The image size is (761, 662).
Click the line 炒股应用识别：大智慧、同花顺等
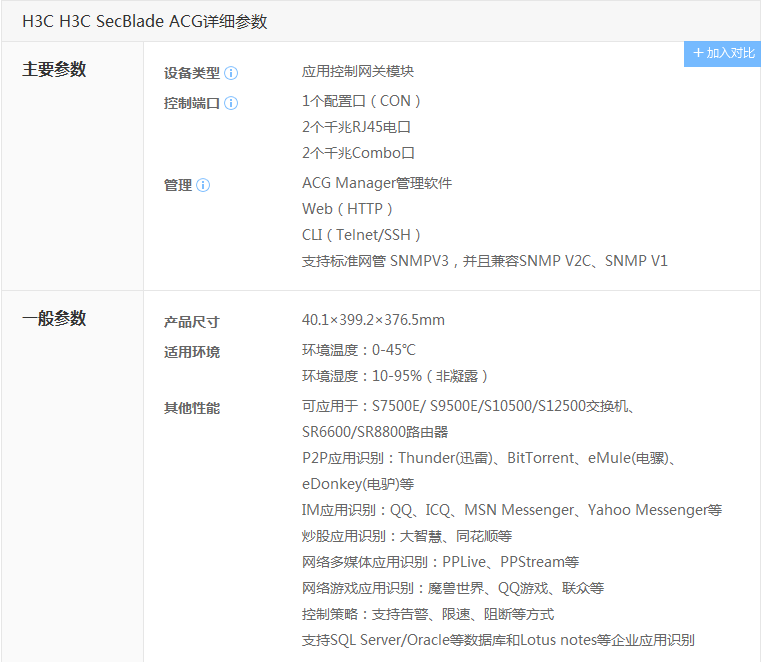point(407,537)
